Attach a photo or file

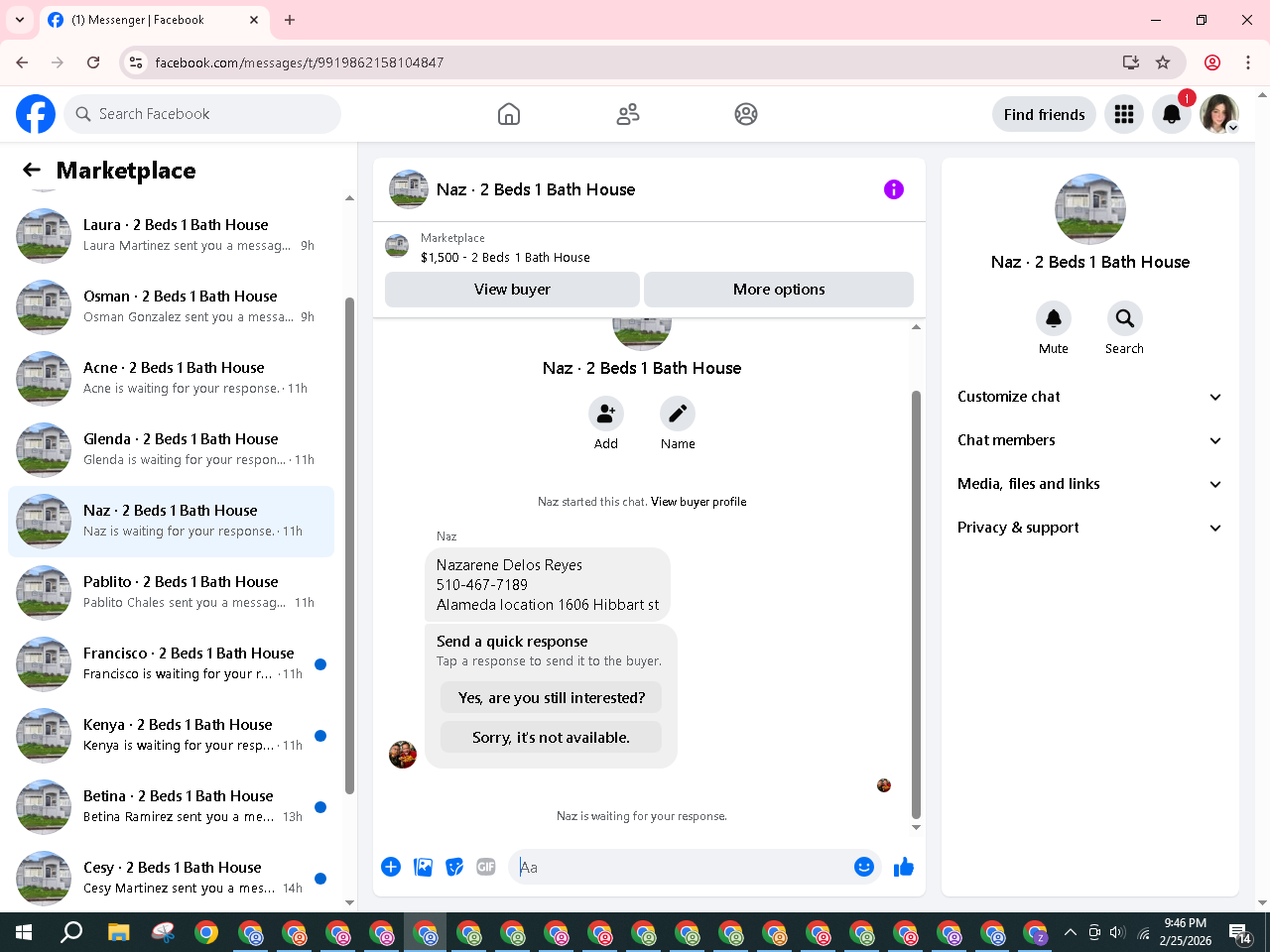pos(423,867)
